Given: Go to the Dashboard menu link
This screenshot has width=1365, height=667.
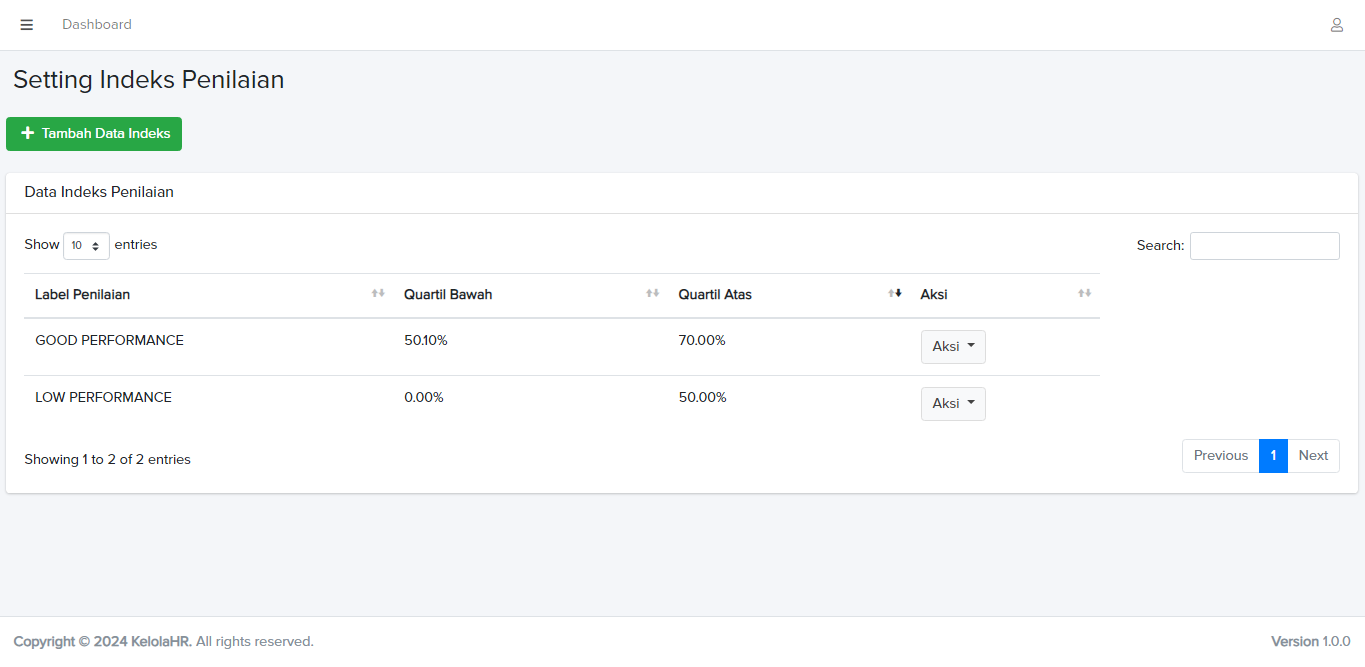Looking at the screenshot, I should pos(97,25).
